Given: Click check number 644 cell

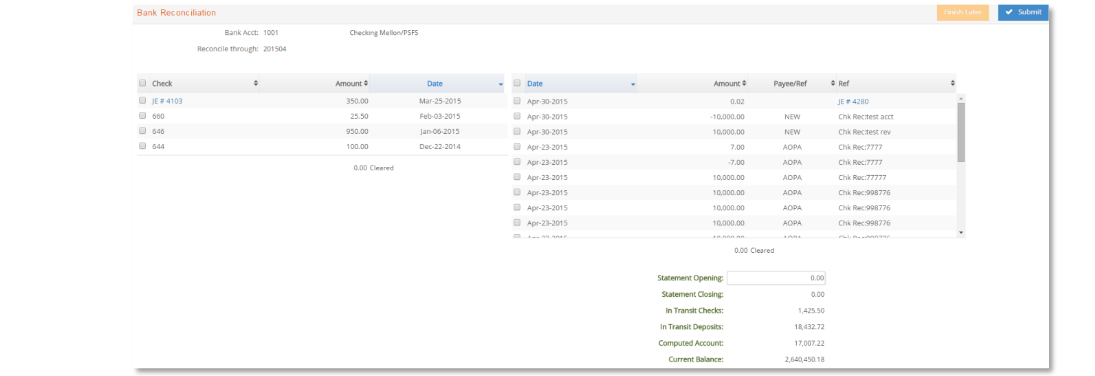Looking at the screenshot, I should click(x=158, y=146).
